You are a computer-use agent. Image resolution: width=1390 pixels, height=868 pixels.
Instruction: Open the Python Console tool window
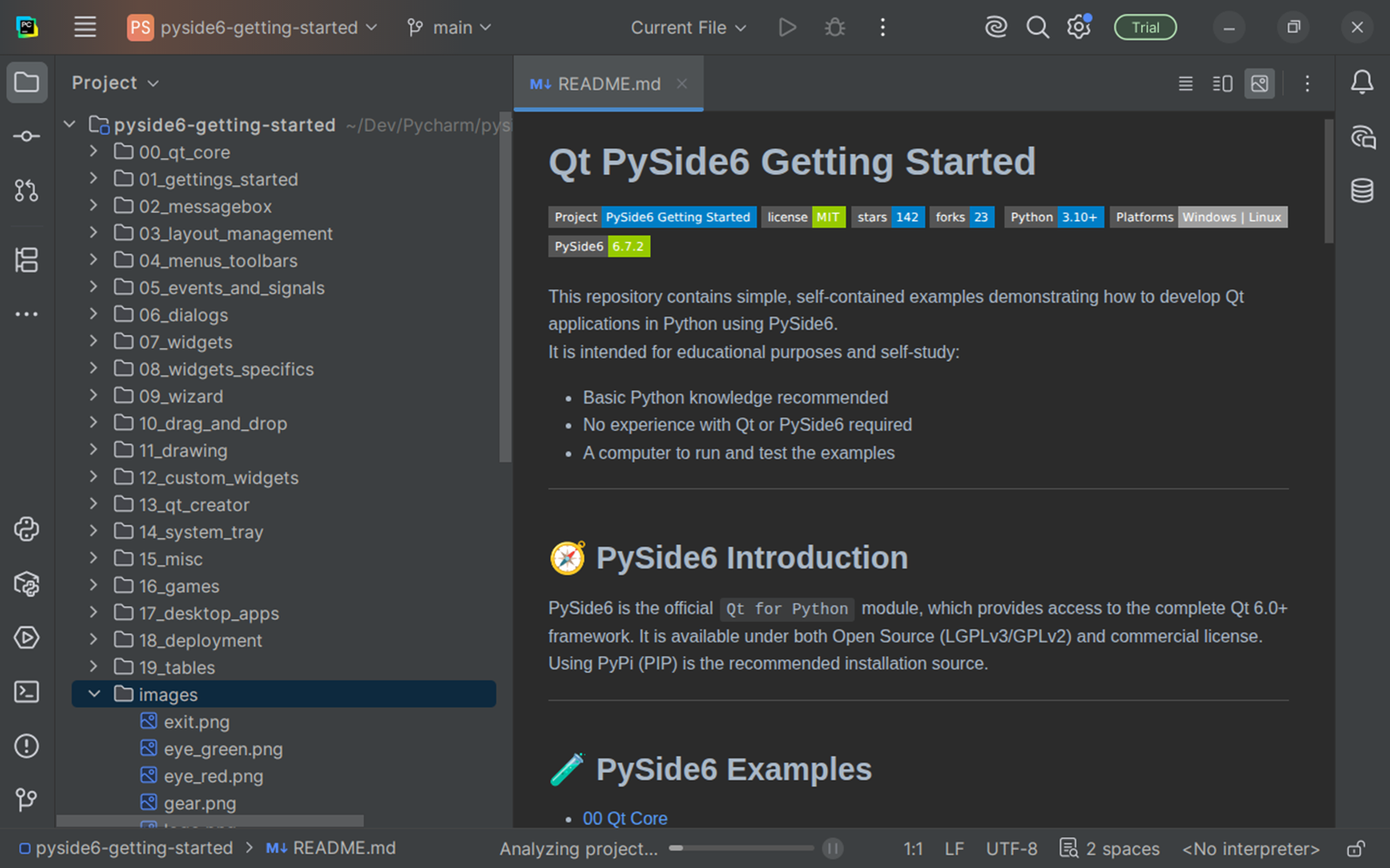click(x=27, y=529)
